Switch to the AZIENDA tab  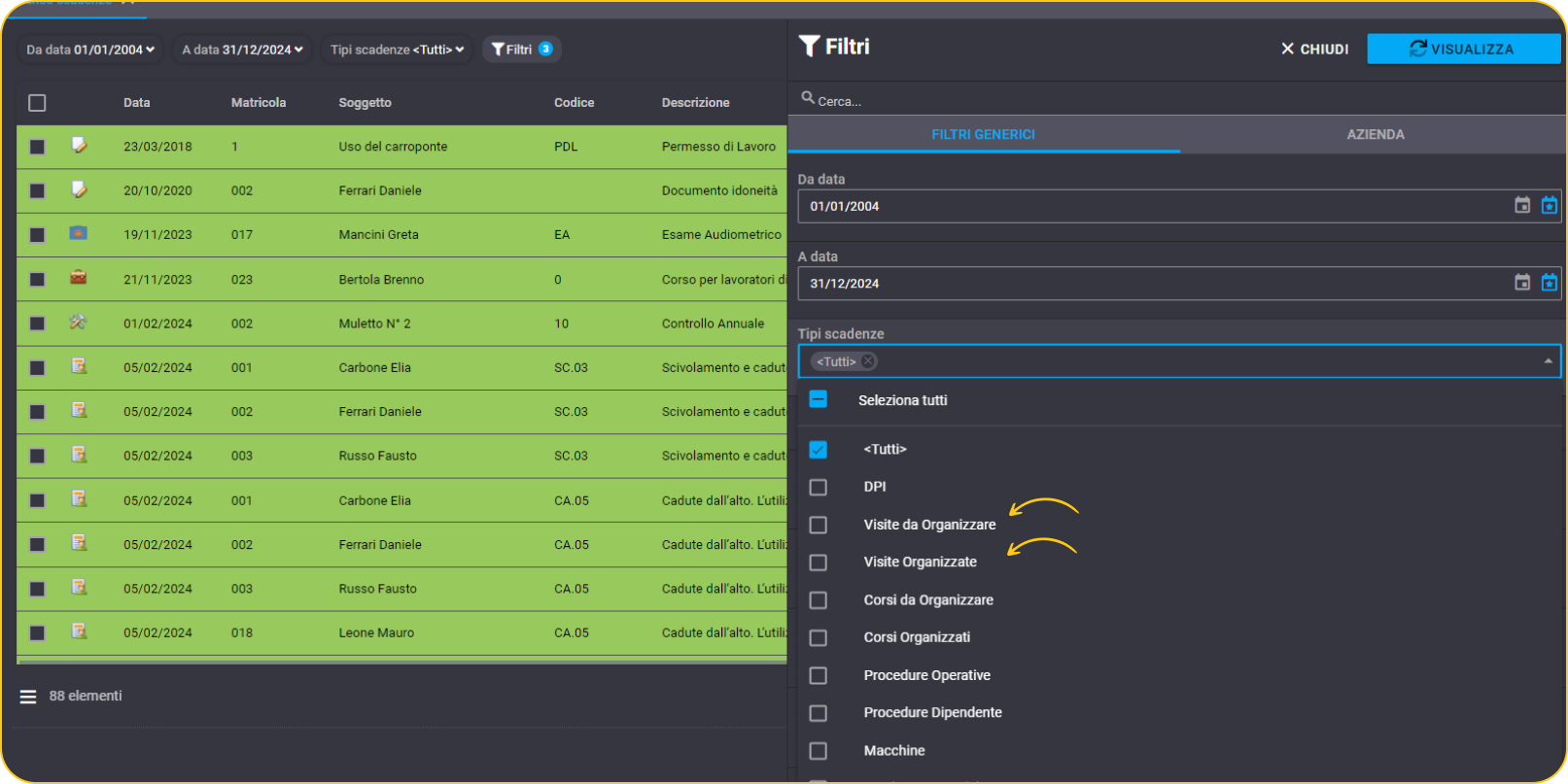coord(1375,134)
